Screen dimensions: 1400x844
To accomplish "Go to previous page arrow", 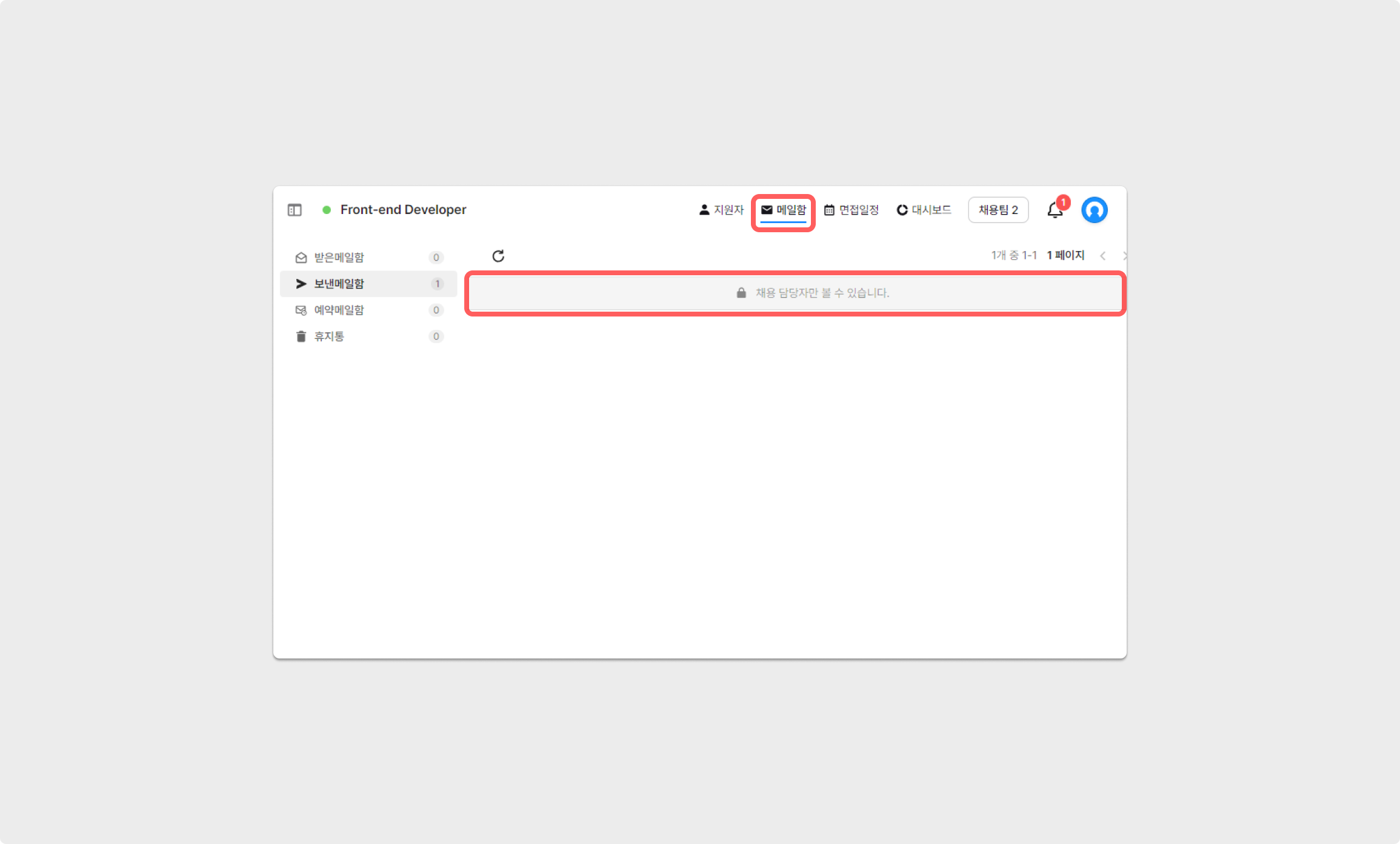I will [1102, 256].
